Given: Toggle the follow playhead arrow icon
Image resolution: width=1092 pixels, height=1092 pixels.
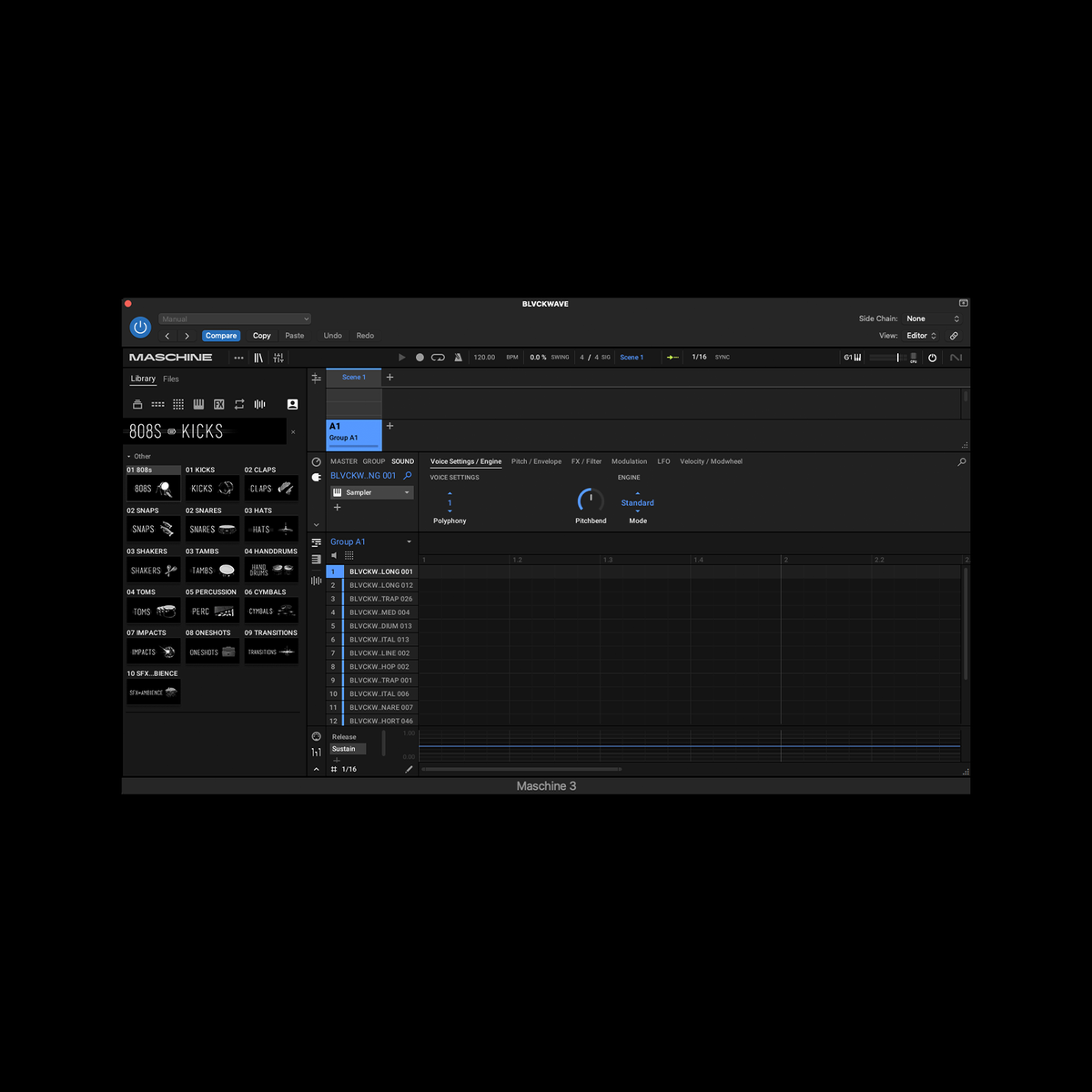Looking at the screenshot, I should pyautogui.click(x=672, y=358).
